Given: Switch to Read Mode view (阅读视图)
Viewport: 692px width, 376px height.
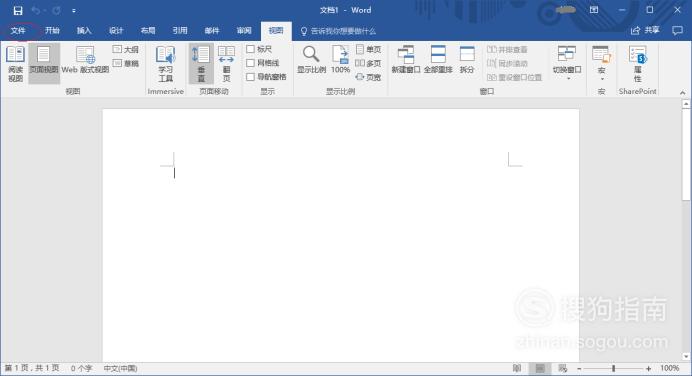Looking at the screenshot, I should pos(15,64).
